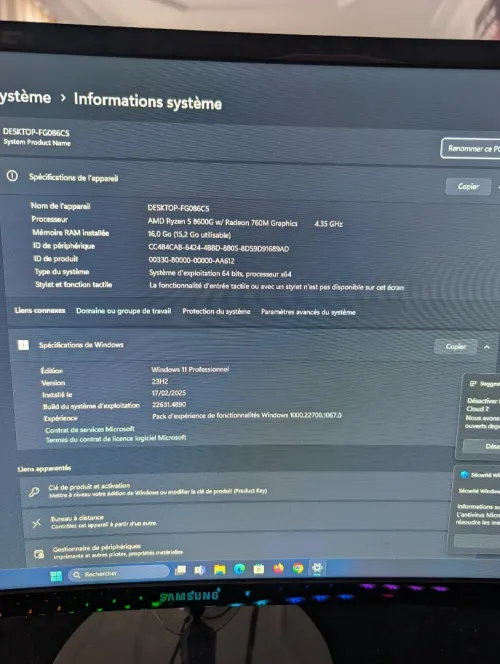500x664 pixels.
Task: Click the OS build number 22631.4890
Action: click(169, 404)
